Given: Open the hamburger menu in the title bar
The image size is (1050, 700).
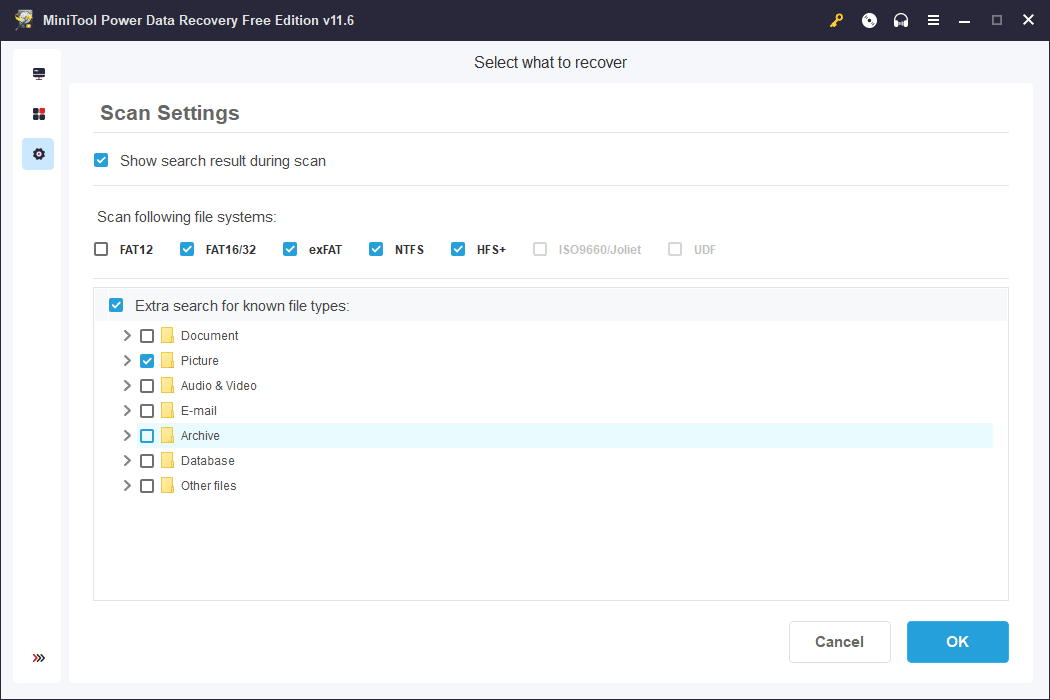Looking at the screenshot, I should [x=933, y=21].
